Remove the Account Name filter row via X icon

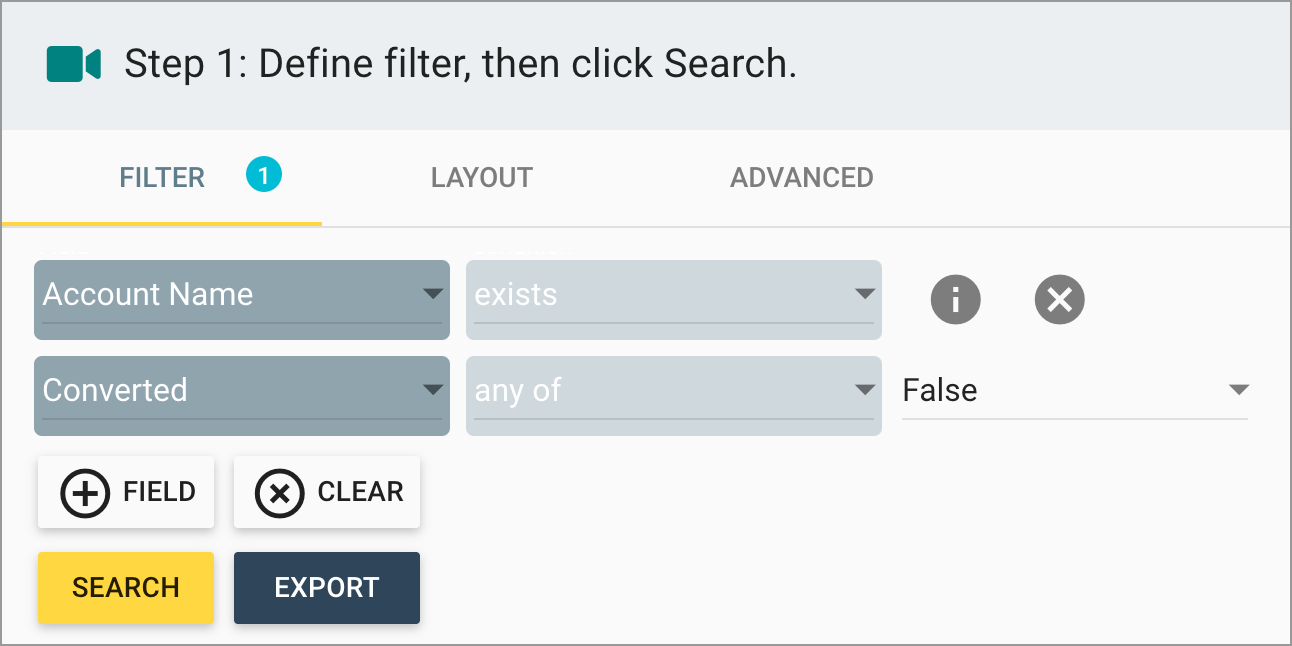1059,299
